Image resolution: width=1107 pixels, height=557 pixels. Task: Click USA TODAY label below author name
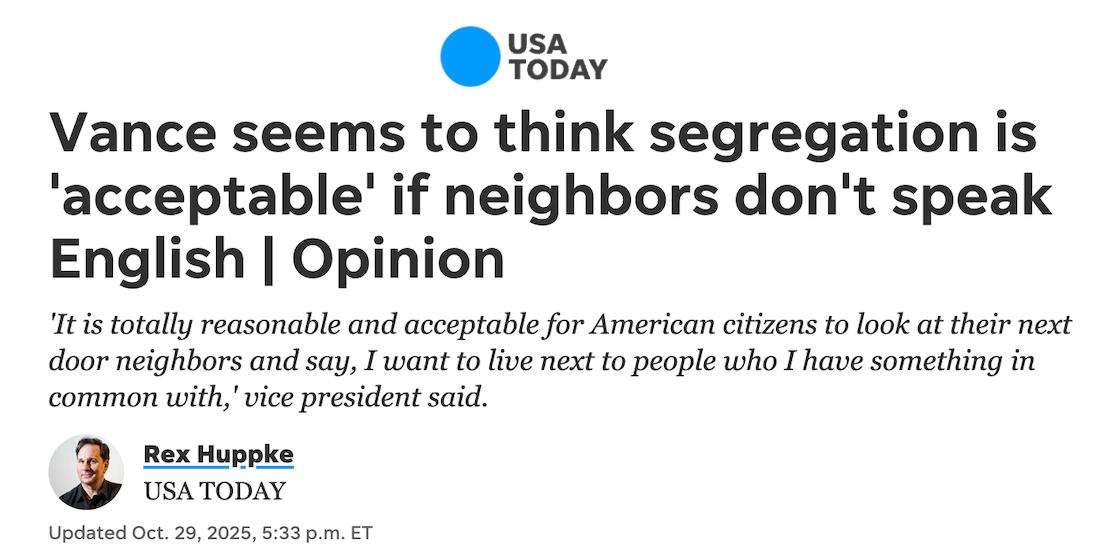tap(214, 491)
